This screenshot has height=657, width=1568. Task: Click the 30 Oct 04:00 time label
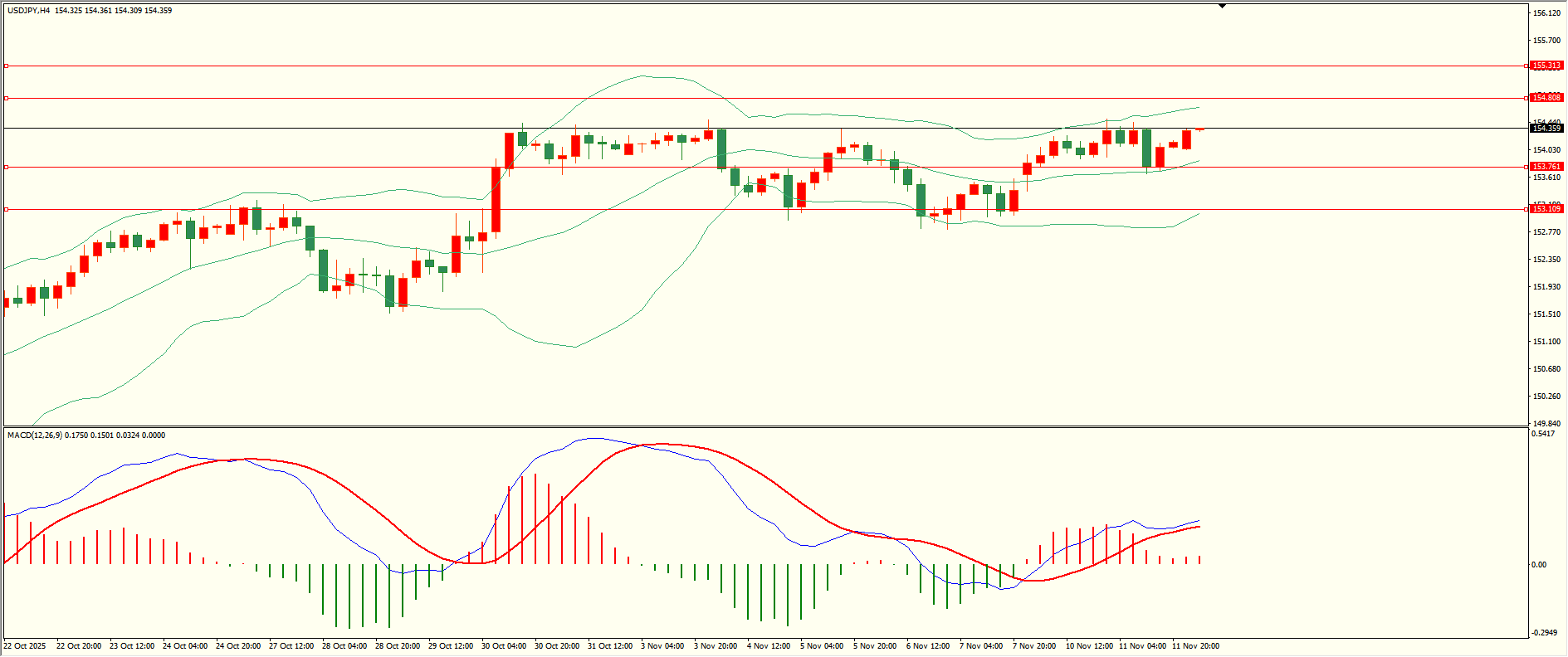(x=503, y=646)
